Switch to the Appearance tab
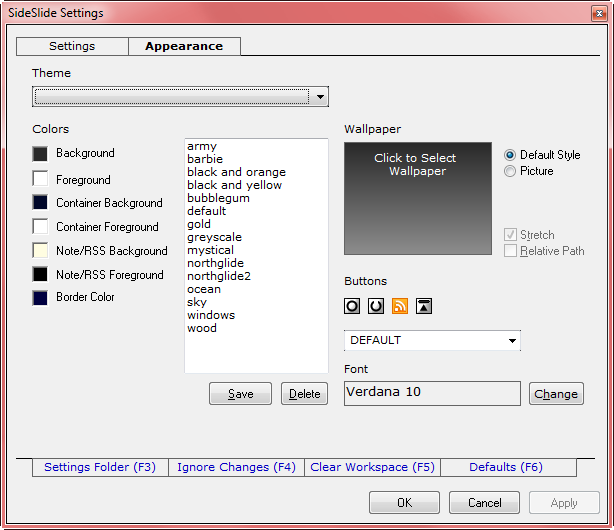The width and height of the screenshot is (614, 530). tap(184, 46)
